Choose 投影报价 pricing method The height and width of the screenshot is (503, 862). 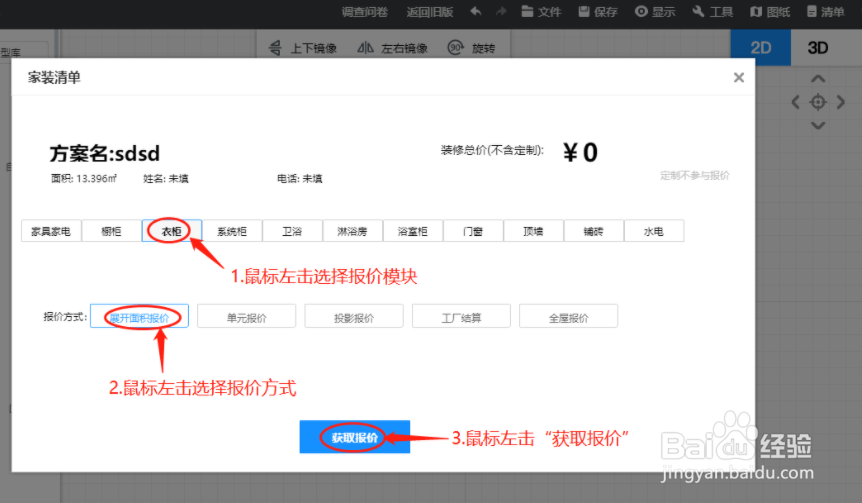[354, 317]
